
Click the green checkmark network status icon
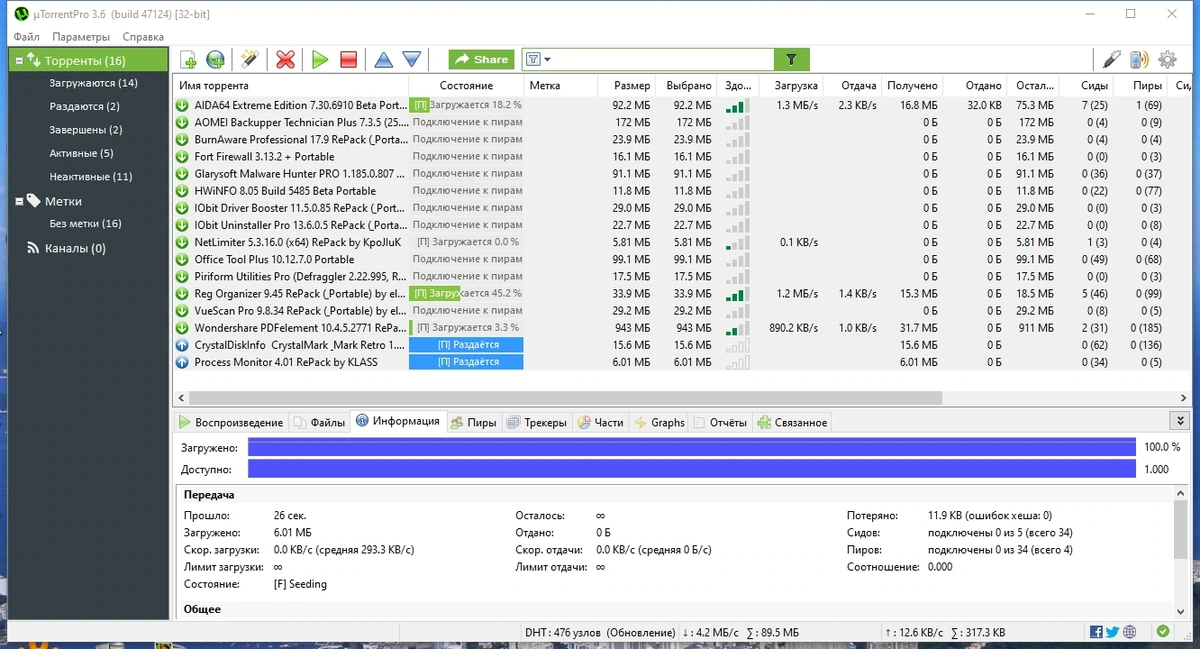1162,632
